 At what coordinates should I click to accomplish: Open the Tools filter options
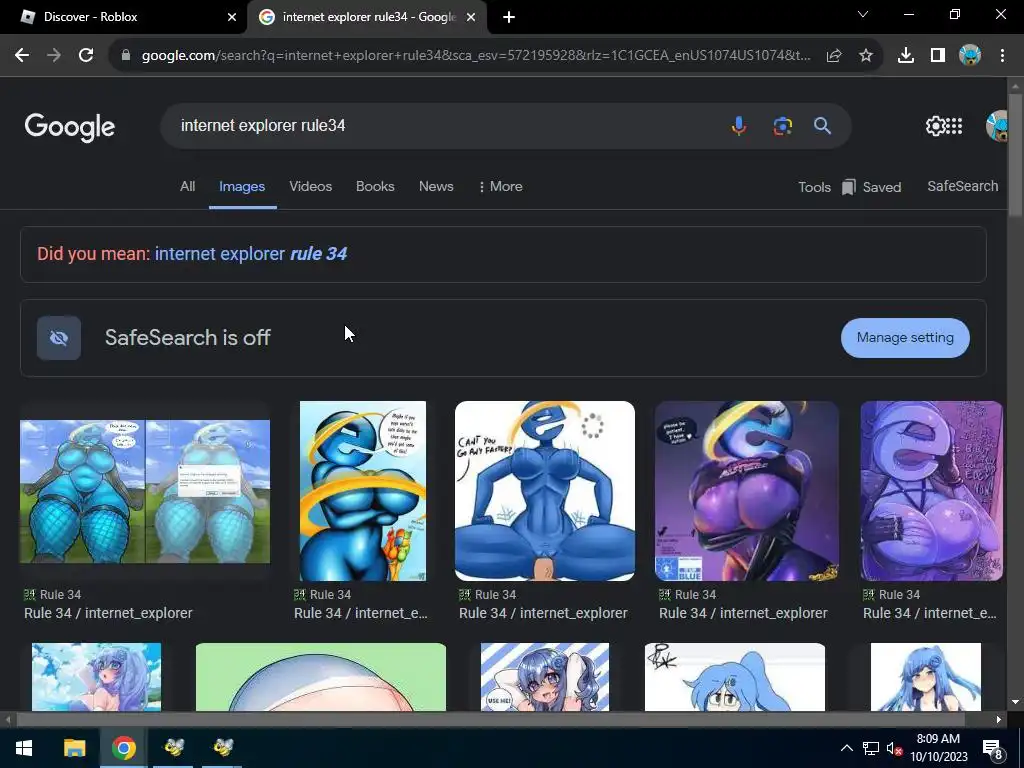click(814, 187)
